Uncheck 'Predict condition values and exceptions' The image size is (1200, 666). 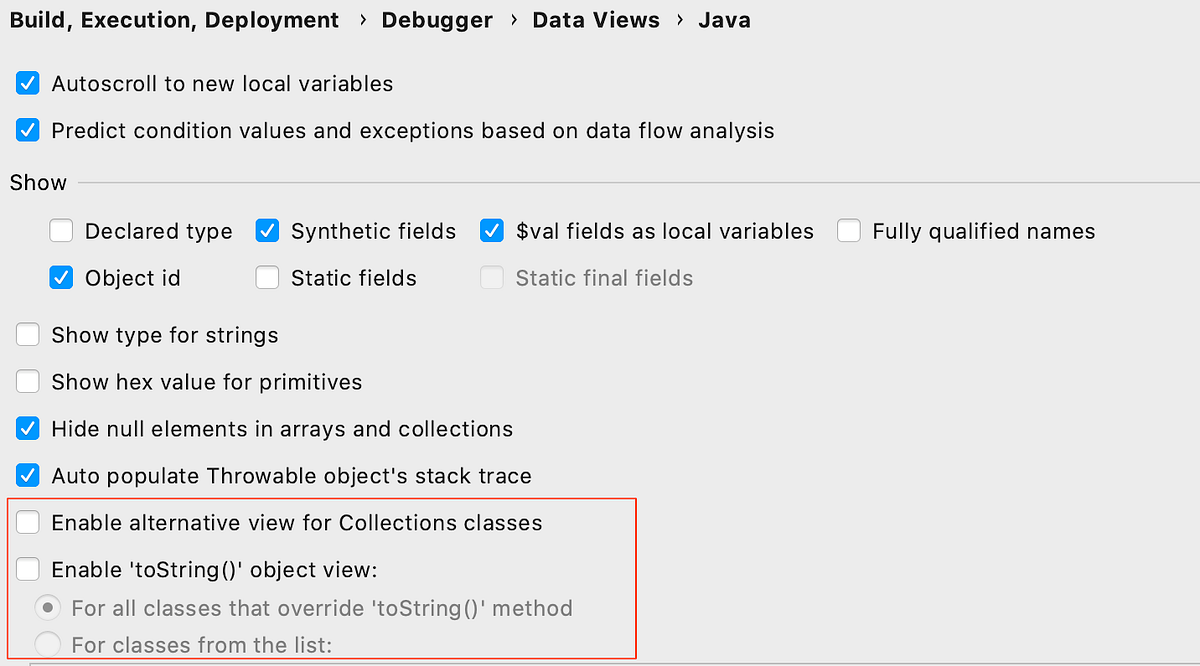point(27,130)
